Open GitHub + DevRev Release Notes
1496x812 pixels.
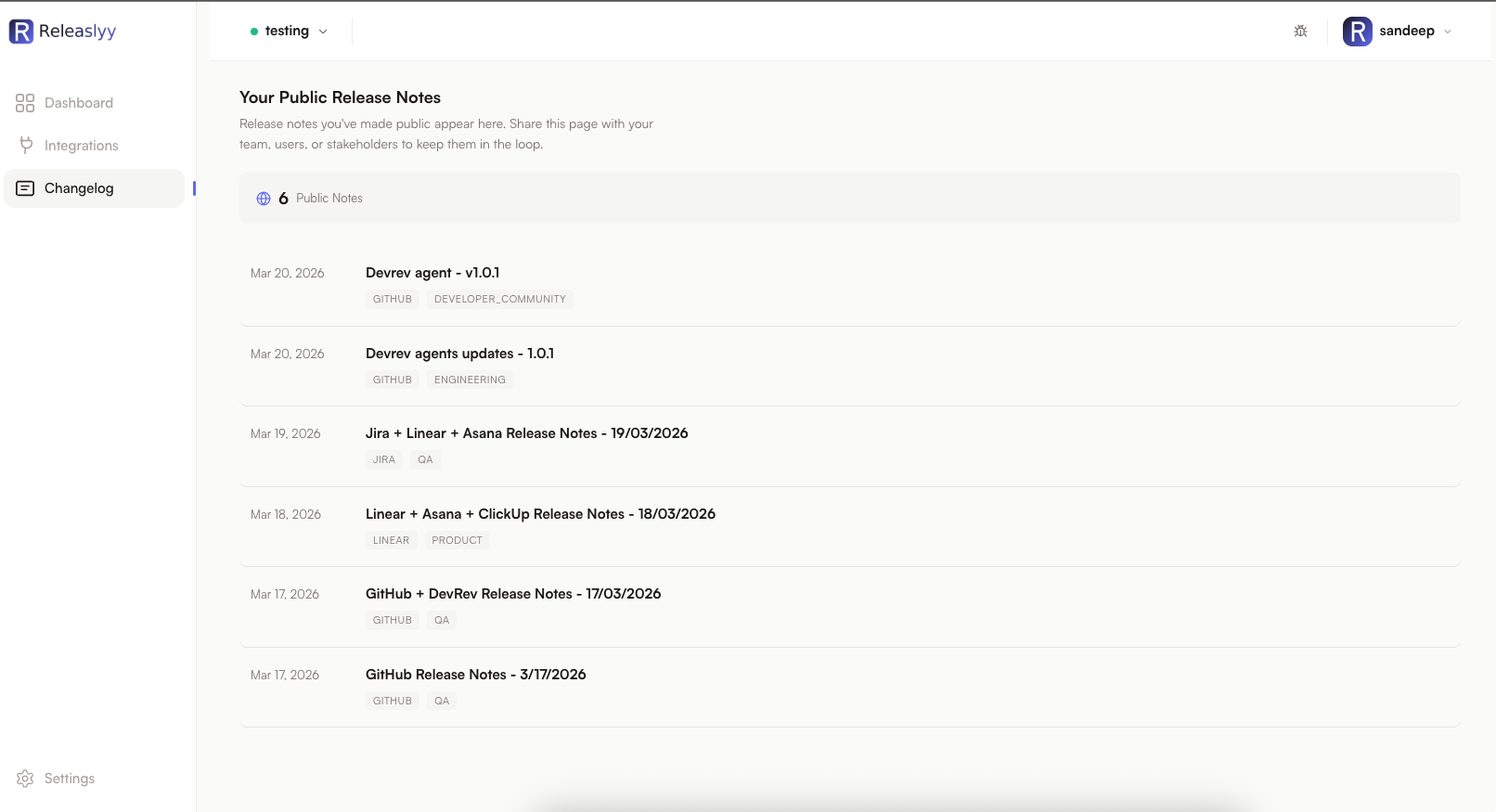[x=513, y=594]
